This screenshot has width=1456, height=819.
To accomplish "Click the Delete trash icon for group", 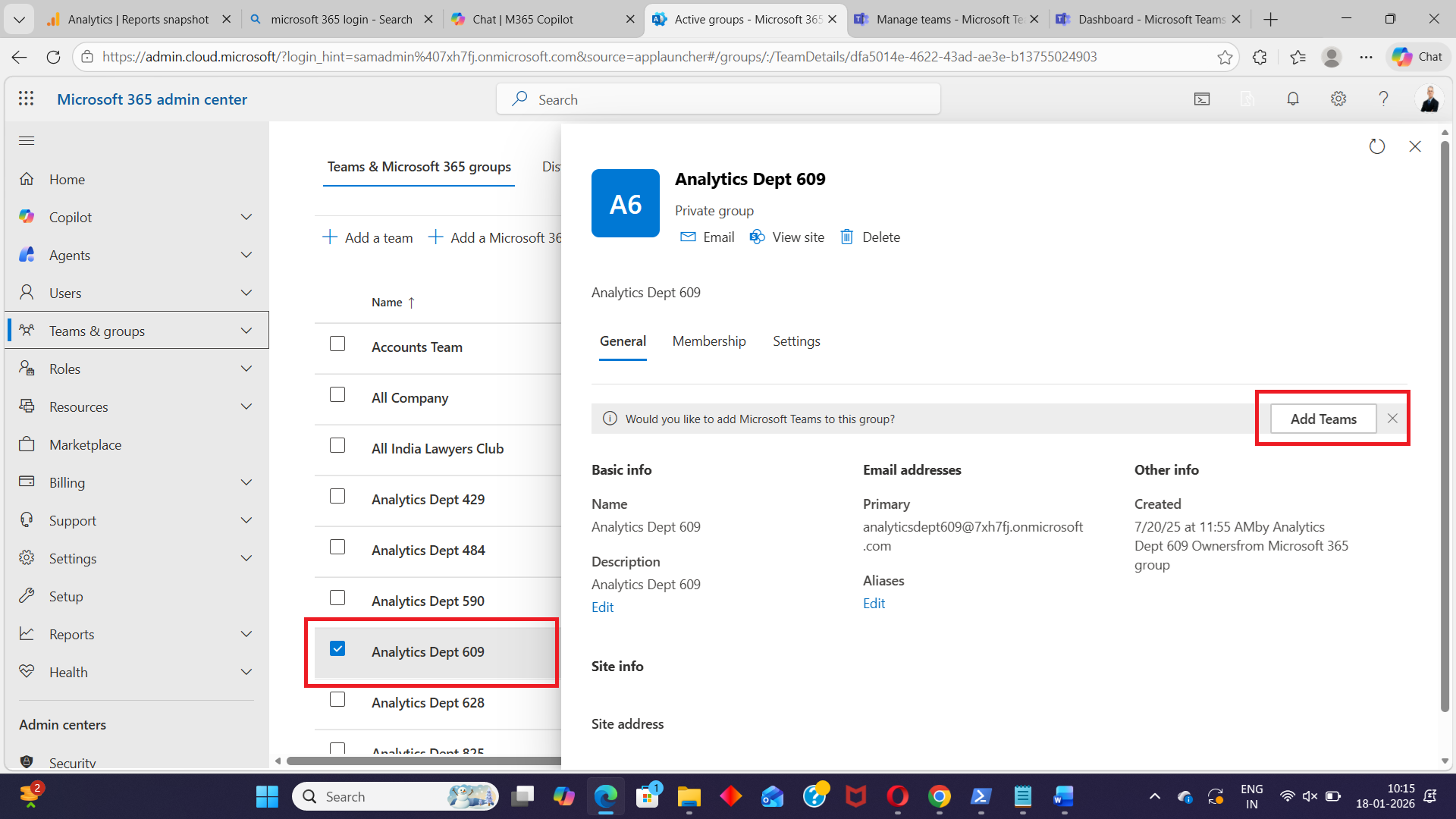I will [x=847, y=237].
